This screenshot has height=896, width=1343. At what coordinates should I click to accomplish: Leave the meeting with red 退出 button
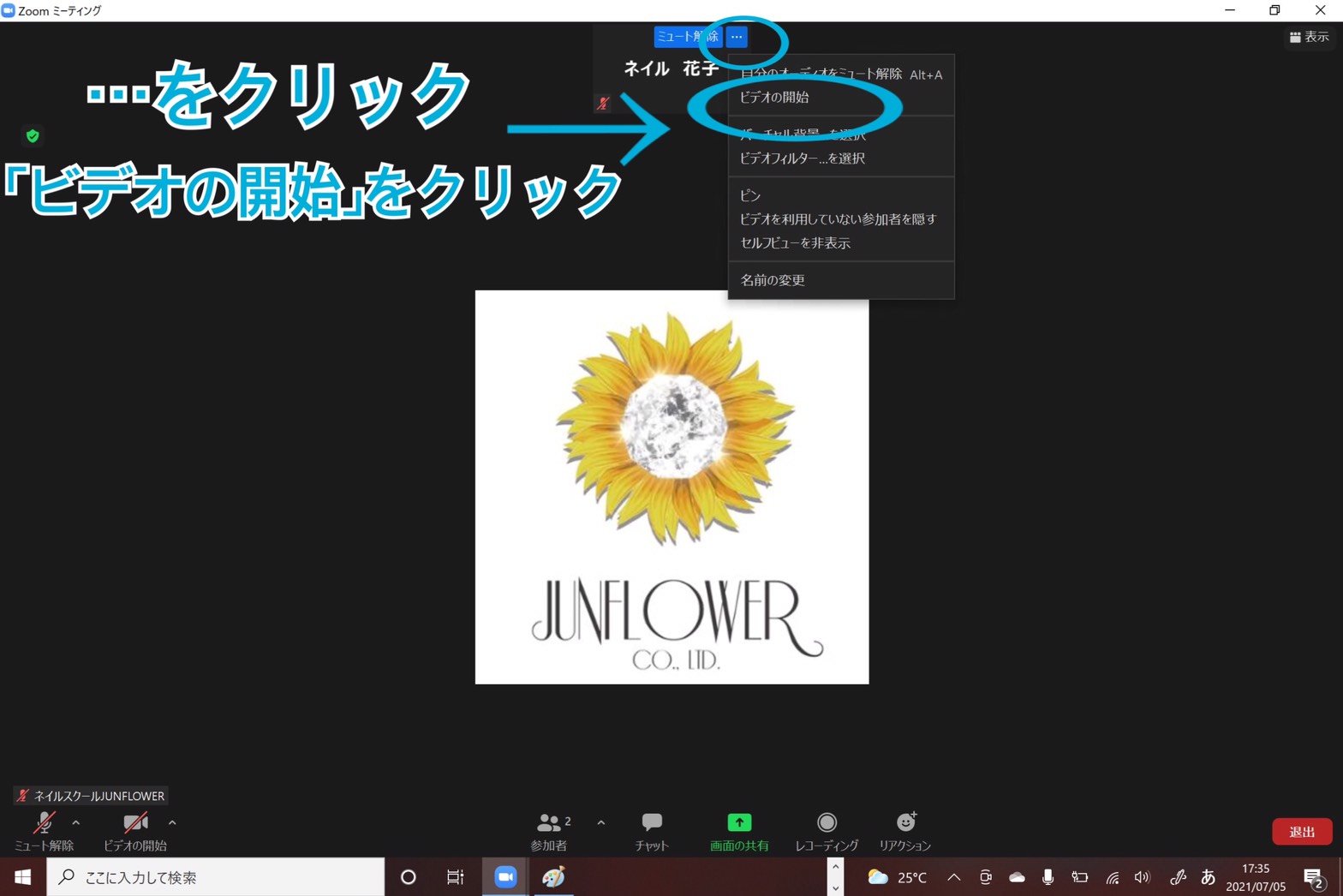(1301, 832)
